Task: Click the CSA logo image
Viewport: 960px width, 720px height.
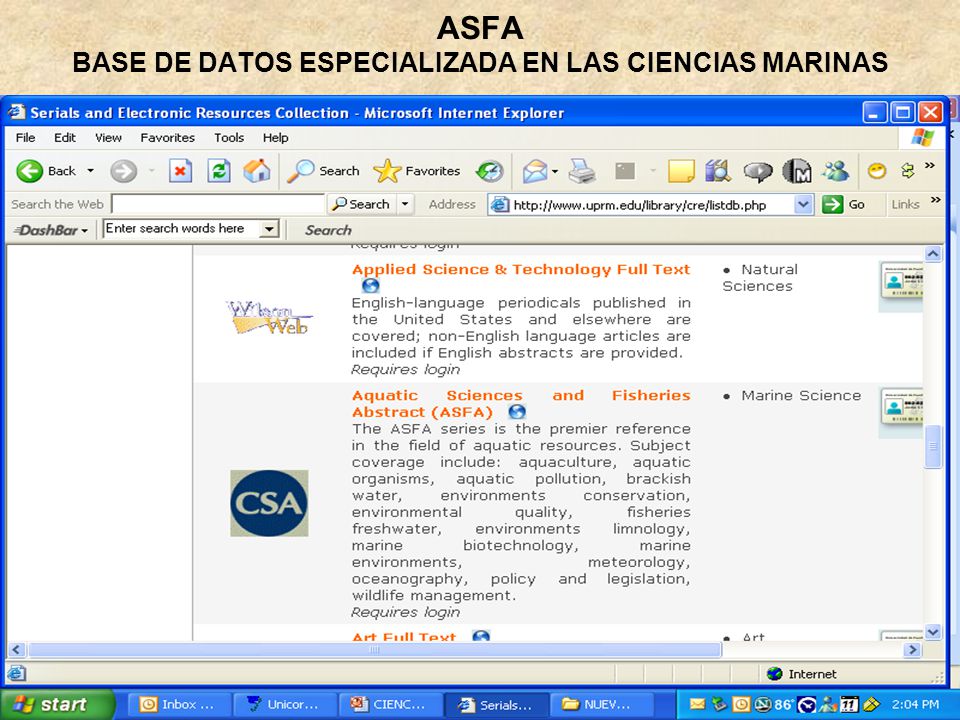Action: pos(269,503)
